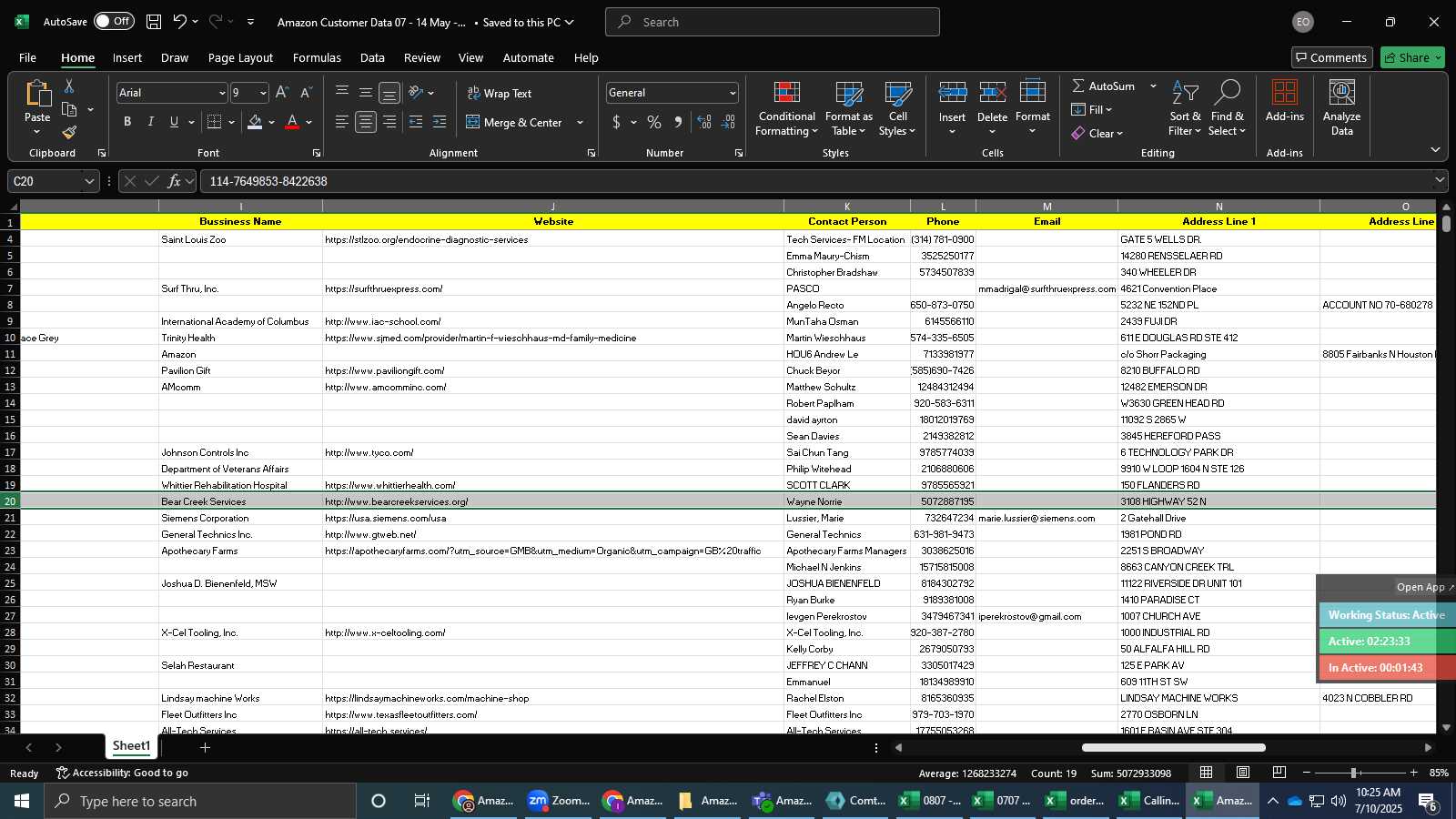Open the font size dropdown
The width and height of the screenshot is (1456, 819).
point(263,93)
